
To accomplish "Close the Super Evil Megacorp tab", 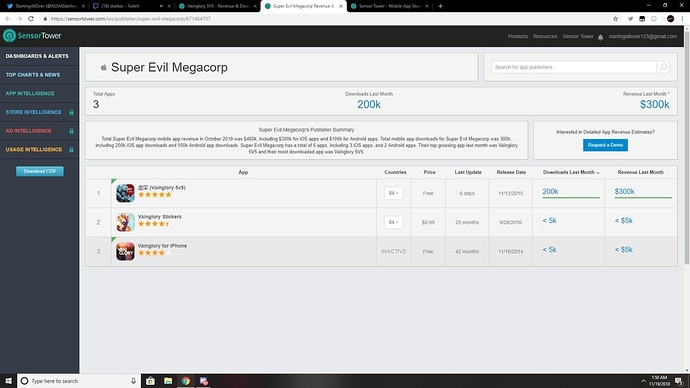I will (x=341, y=6).
